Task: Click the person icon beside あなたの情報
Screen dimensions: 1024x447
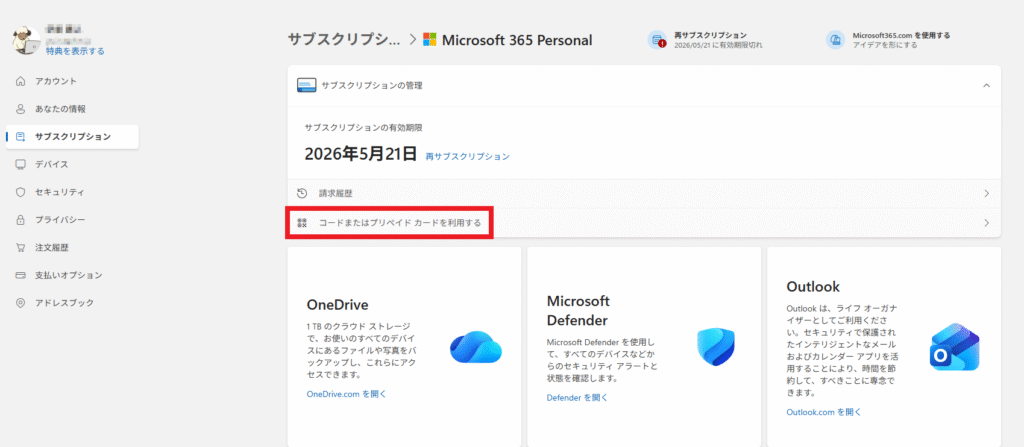Action: pyautogui.click(x=21, y=109)
